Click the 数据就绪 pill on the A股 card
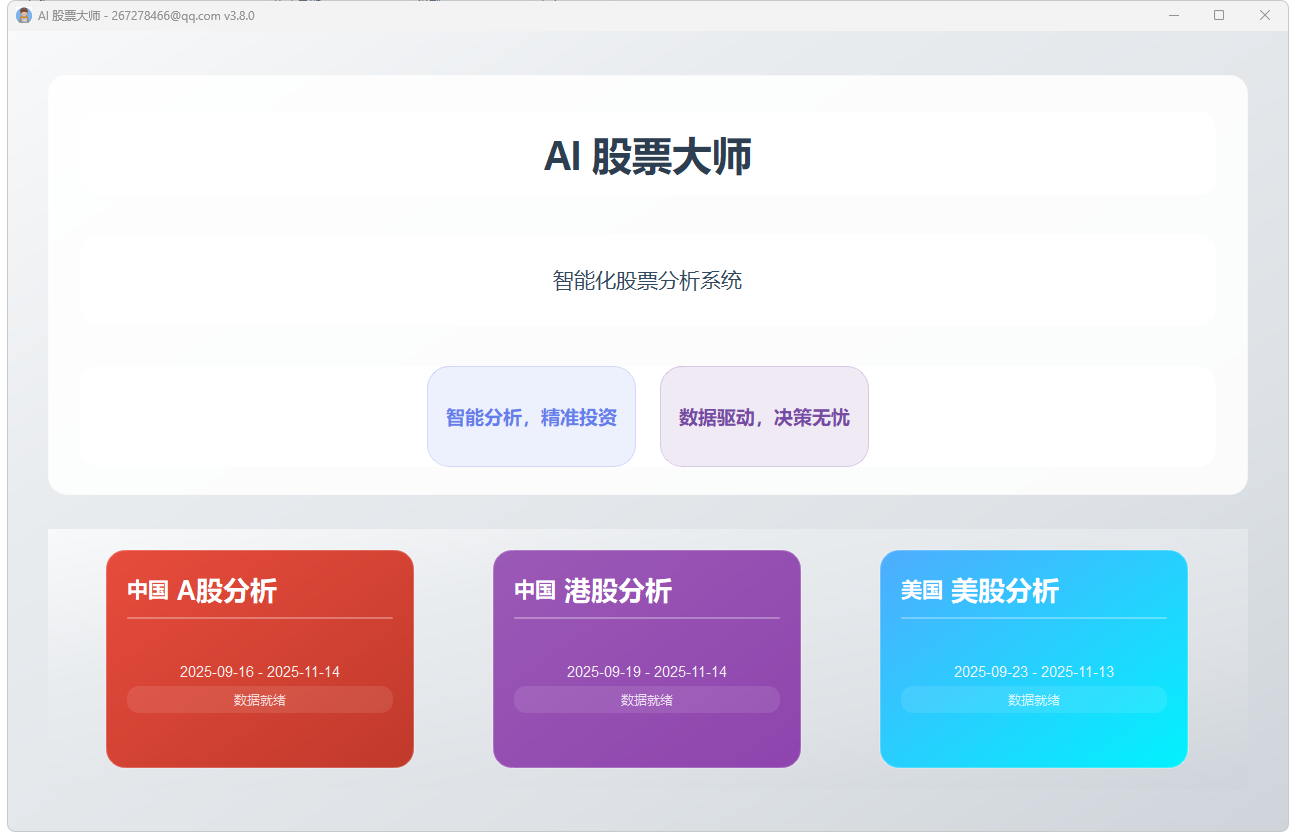The height and width of the screenshot is (839, 1296). [x=259, y=699]
